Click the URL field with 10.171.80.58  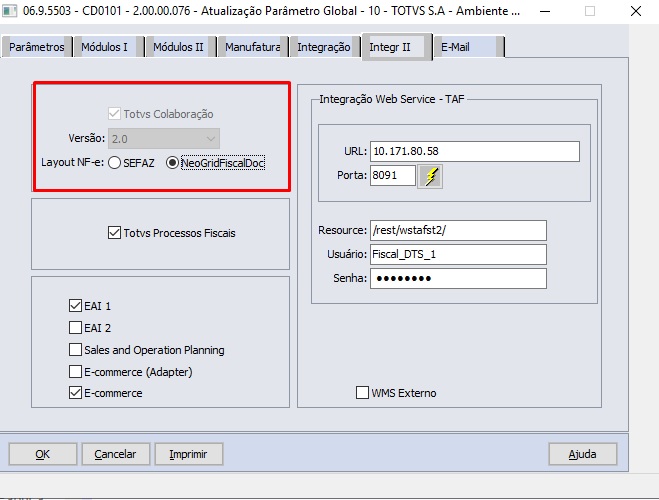[x=475, y=151]
